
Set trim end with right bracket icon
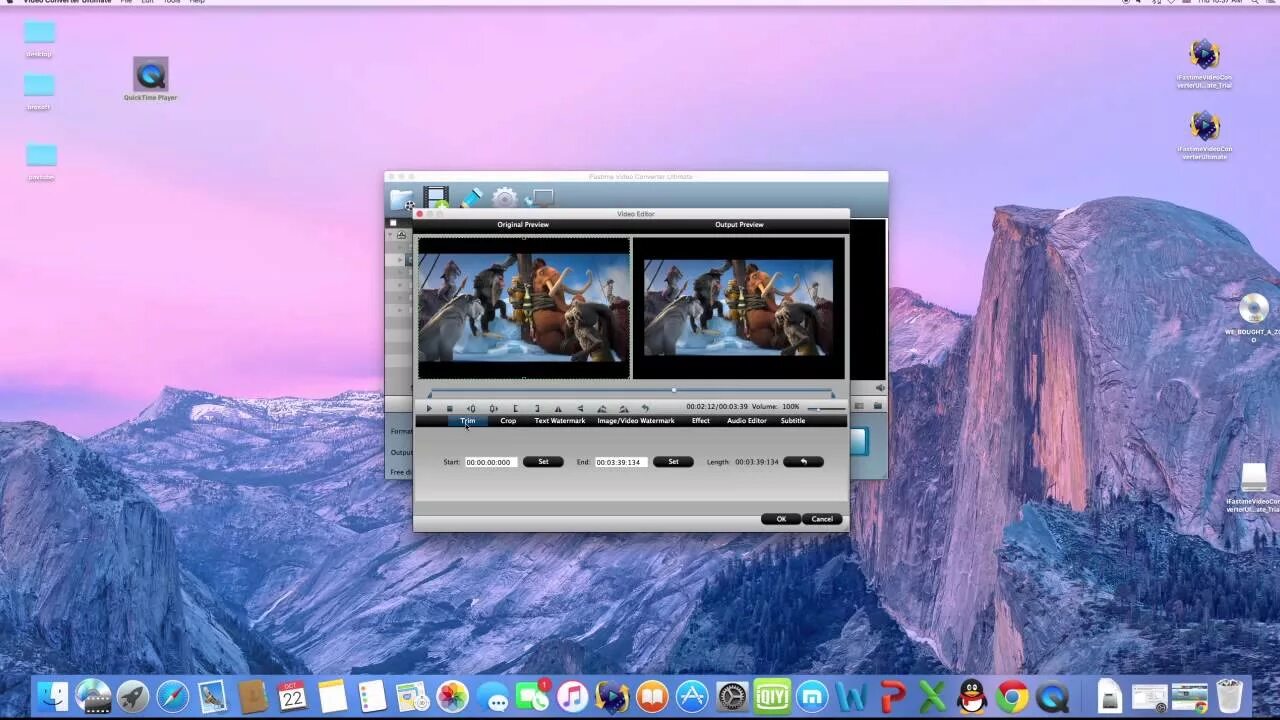pos(537,408)
